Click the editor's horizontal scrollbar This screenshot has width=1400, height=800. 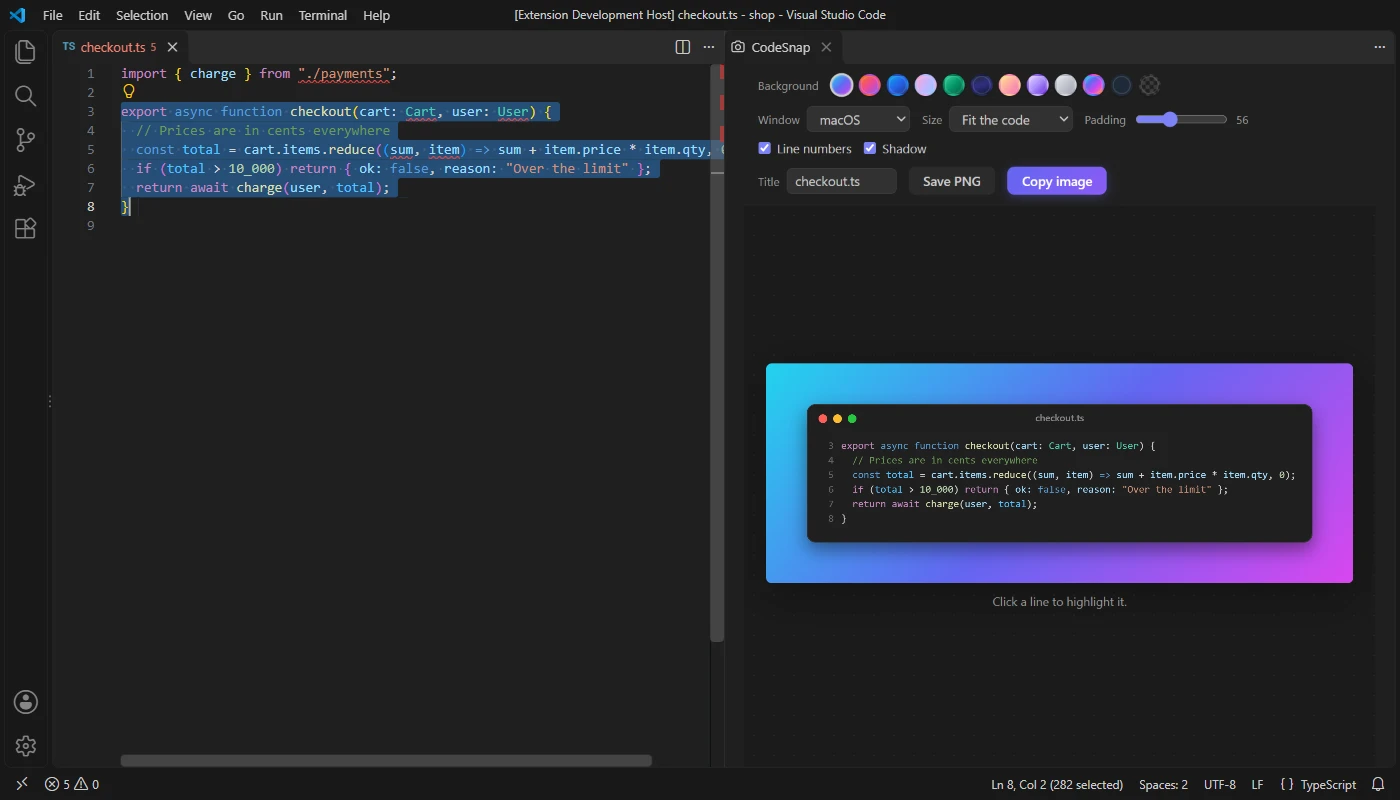tap(386, 761)
